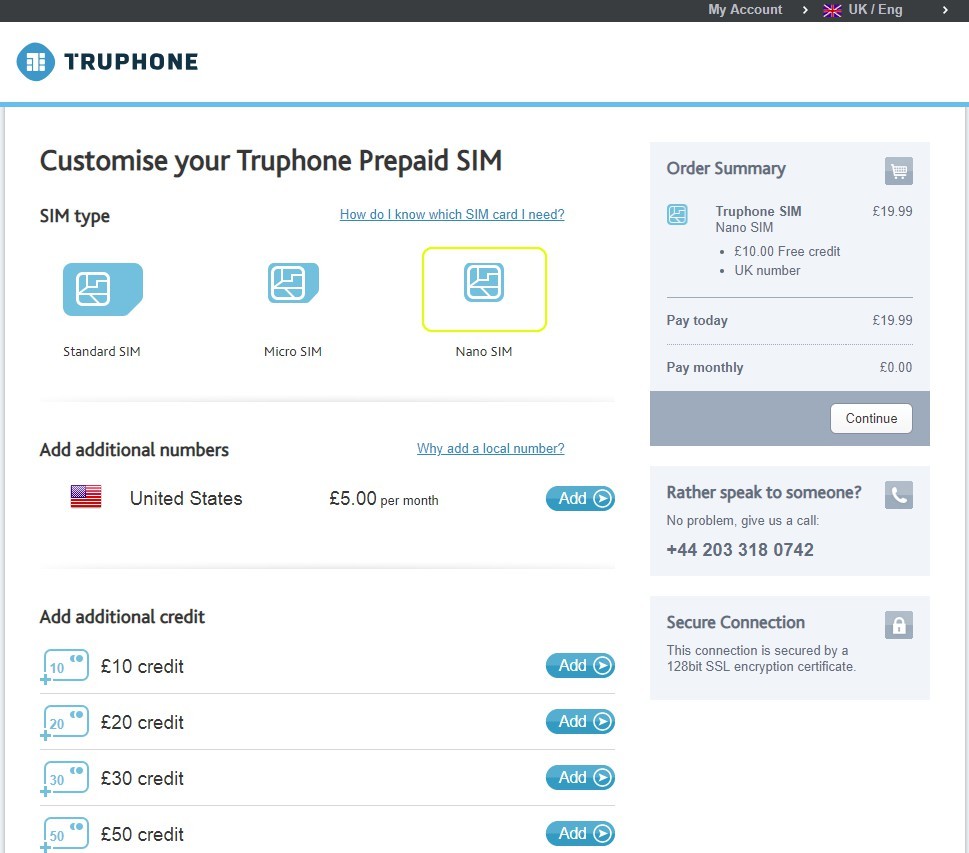This screenshot has height=853, width=969.
Task: Click the '£10.00 Free credit' bullet
Action: click(x=787, y=252)
